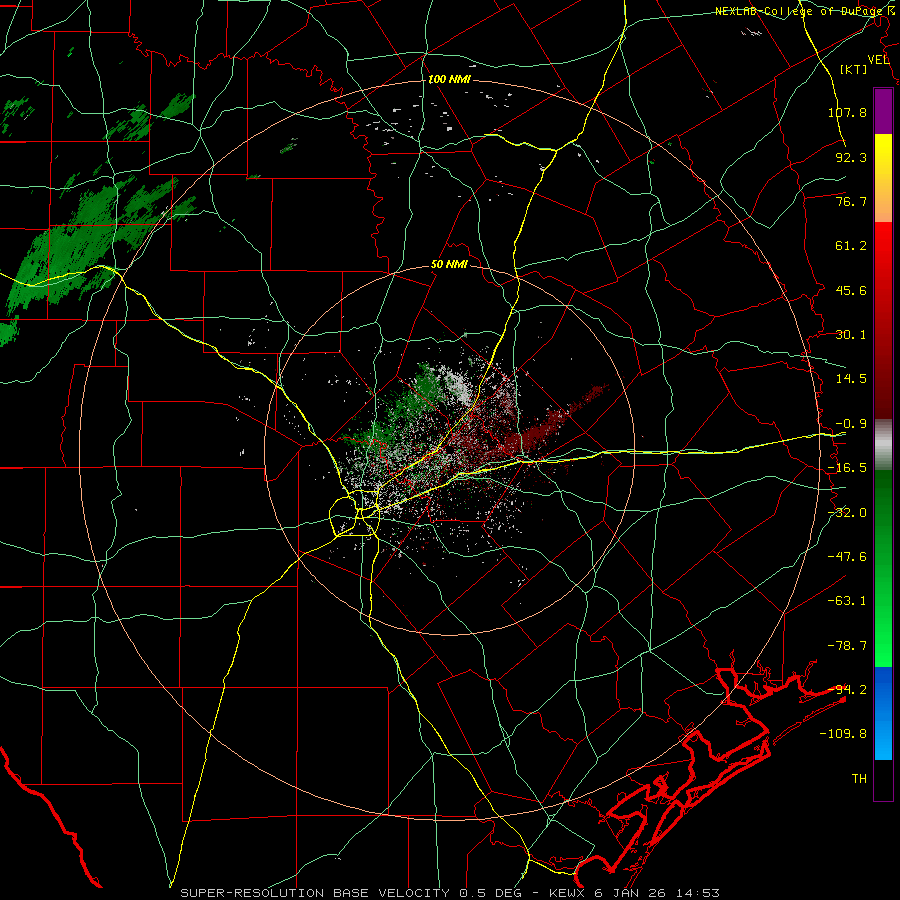
Task: Click the [KT] units label
Action: click(x=854, y=69)
